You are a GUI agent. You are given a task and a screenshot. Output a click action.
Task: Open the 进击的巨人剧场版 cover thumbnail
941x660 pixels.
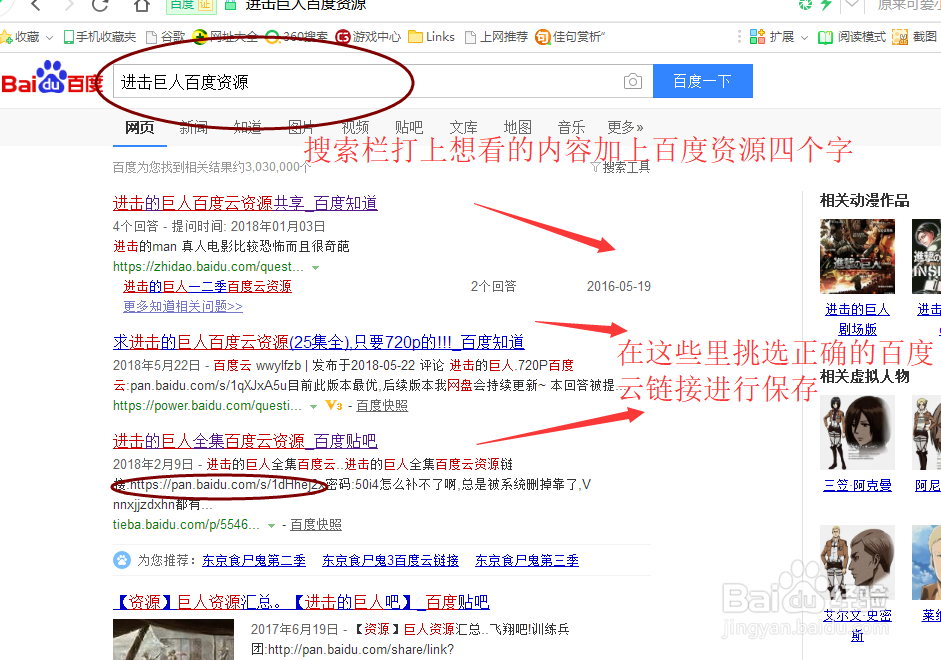point(858,255)
